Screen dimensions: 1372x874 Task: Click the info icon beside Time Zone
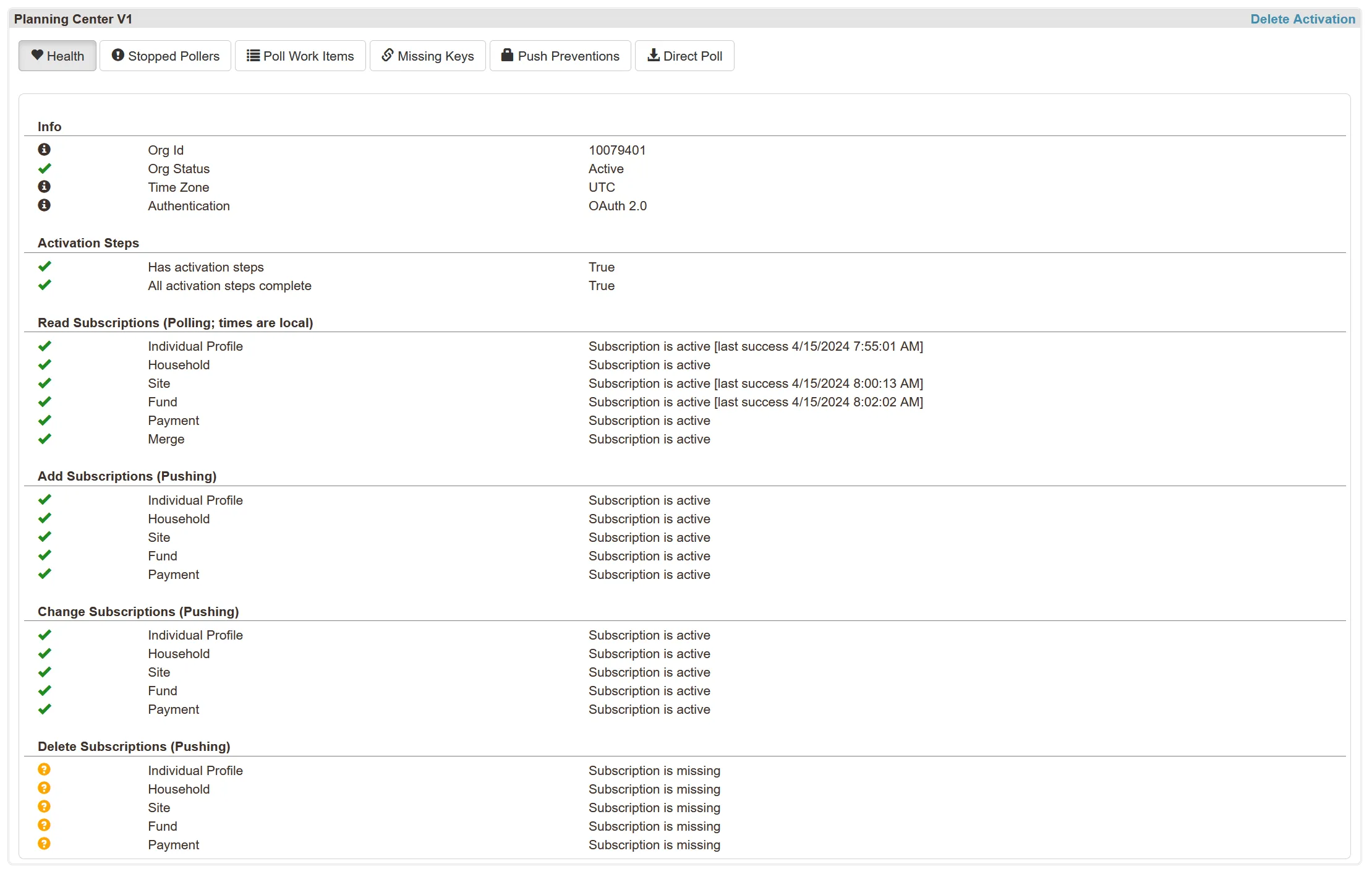pyautogui.click(x=44, y=187)
